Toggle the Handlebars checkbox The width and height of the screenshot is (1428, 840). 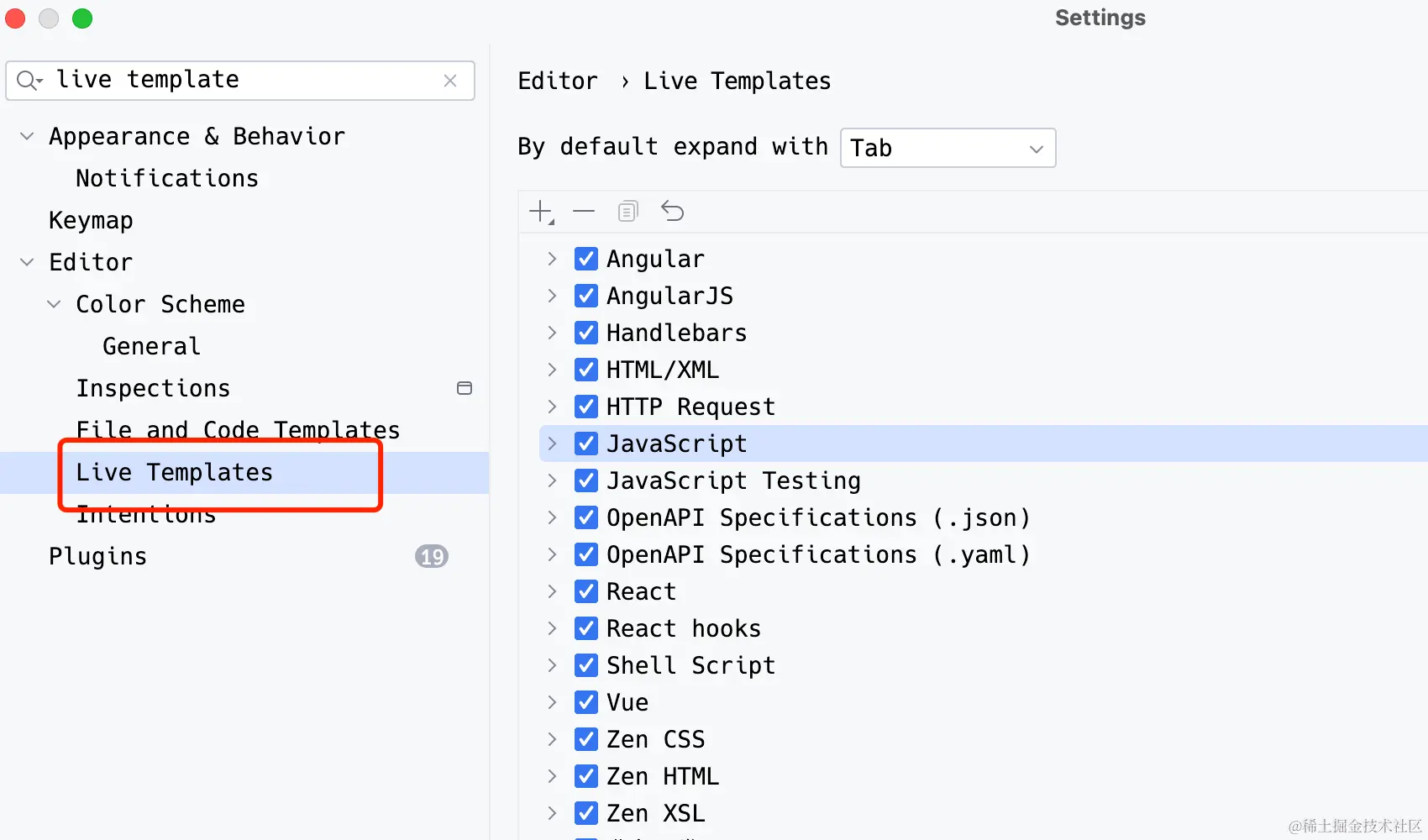(x=586, y=333)
